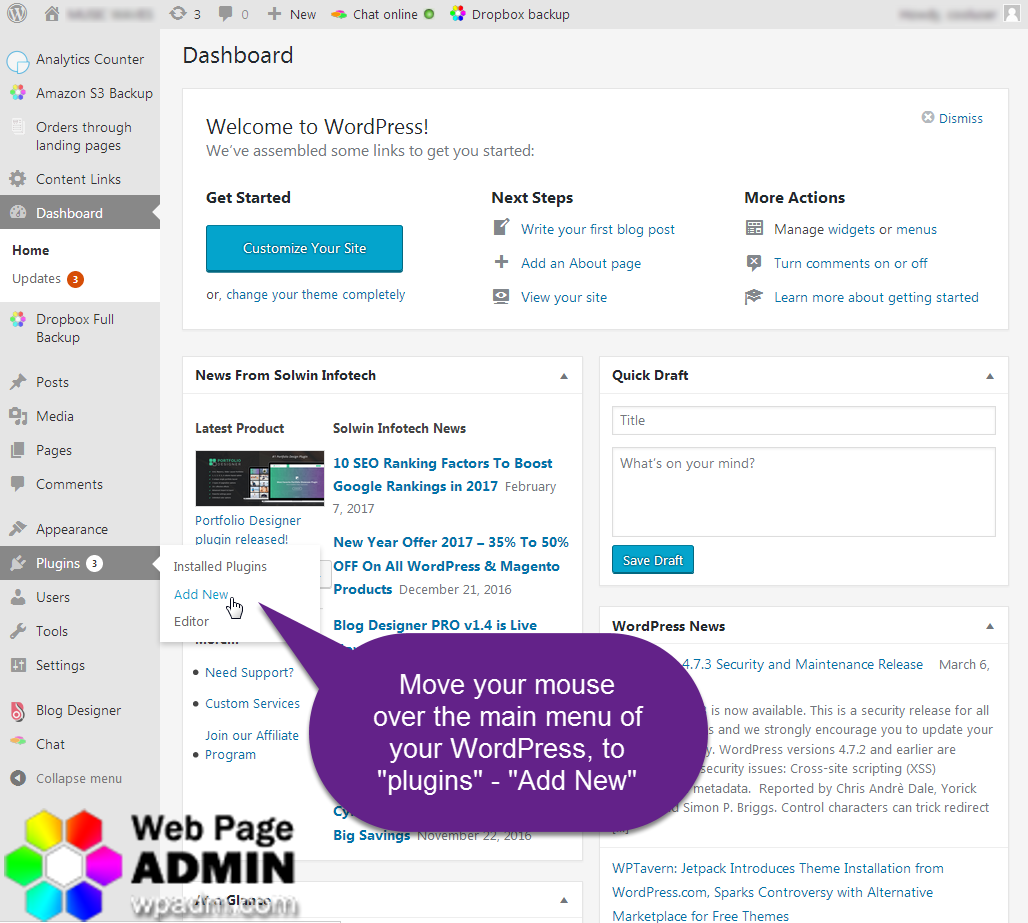Open the Posts pushpin menu
The image size is (1028, 923).
click(80, 382)
